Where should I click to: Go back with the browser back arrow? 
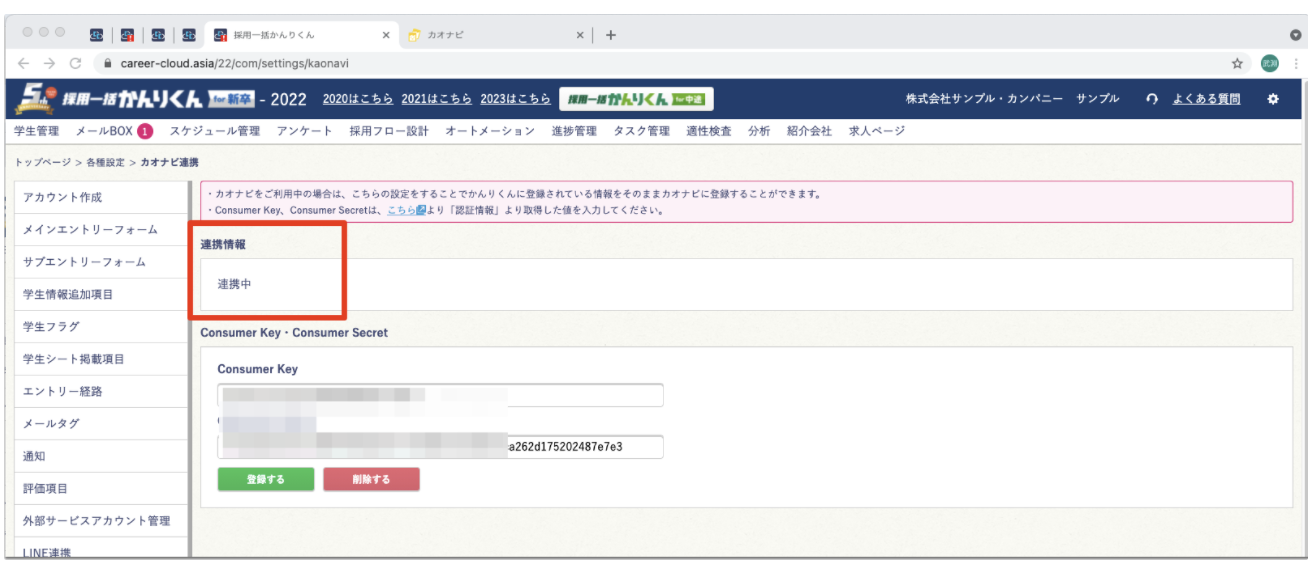pyautogui.click(x=23, y=62)
